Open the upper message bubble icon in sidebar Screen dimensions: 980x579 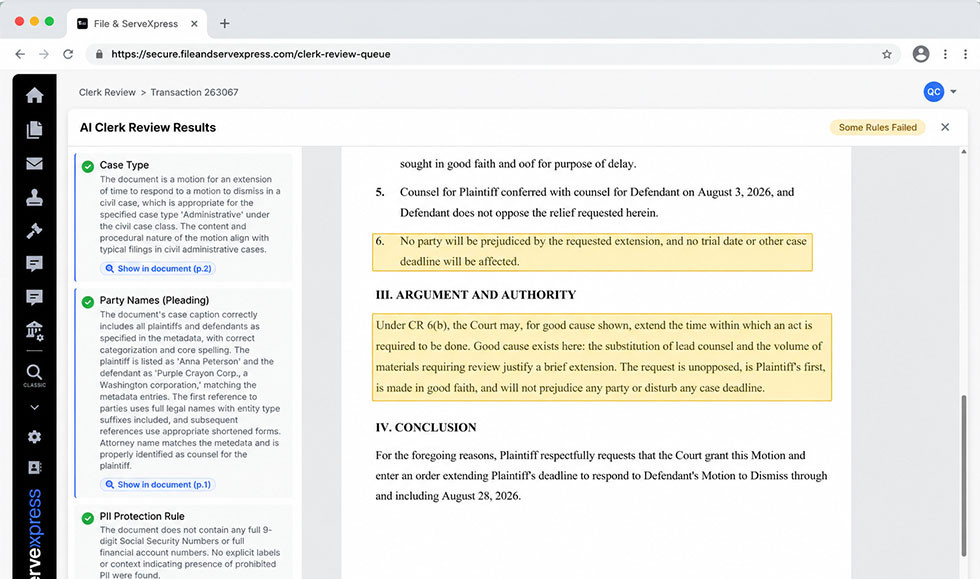coord(34,264)
